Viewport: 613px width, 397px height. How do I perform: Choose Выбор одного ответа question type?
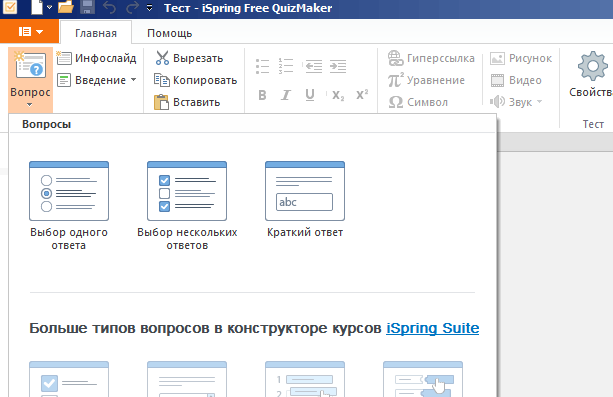coord(69,206)
